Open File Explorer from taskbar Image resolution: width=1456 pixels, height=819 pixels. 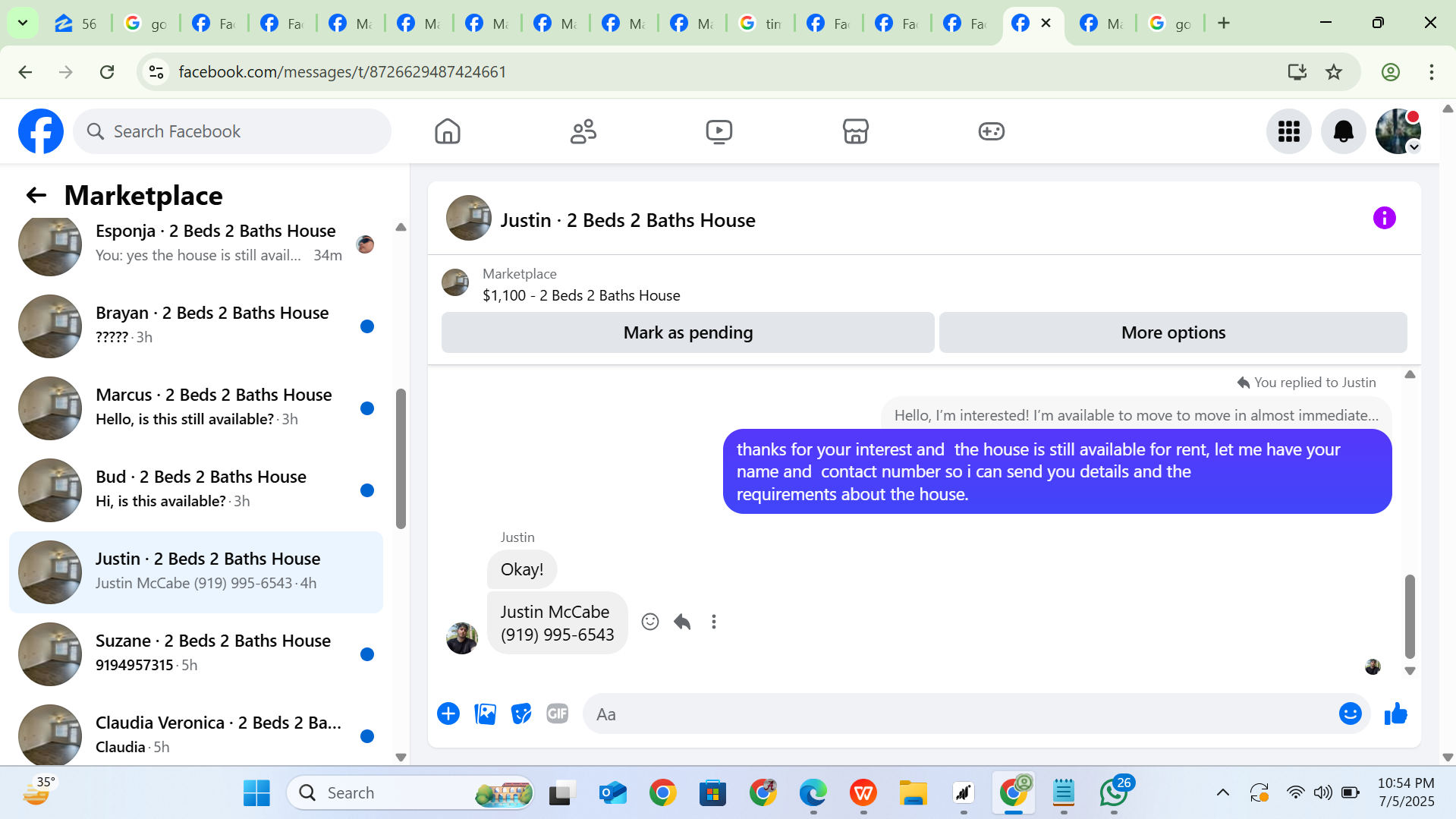[914, 793]
